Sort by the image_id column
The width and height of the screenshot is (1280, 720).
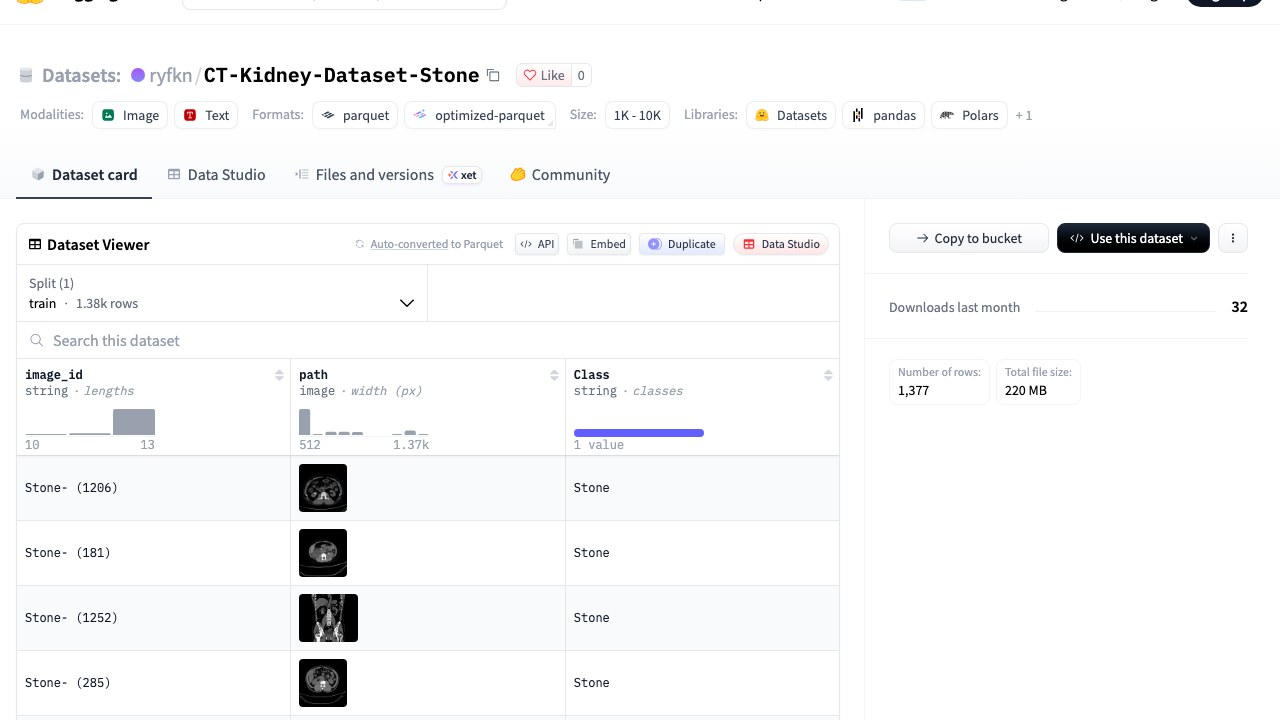279,375
